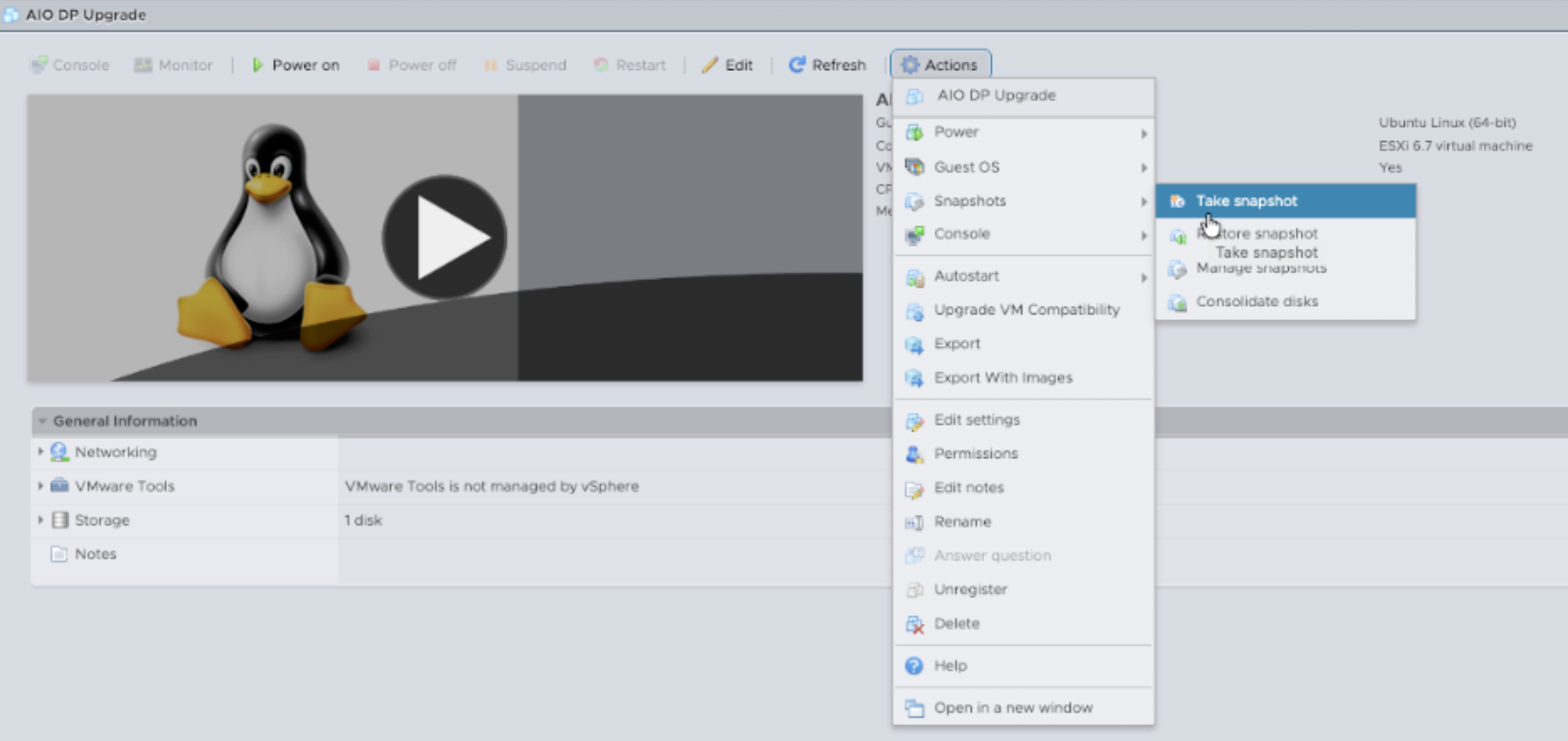Choose Open in a new window
This screenshot has width=1568, height=741.
pos(1024,707)
